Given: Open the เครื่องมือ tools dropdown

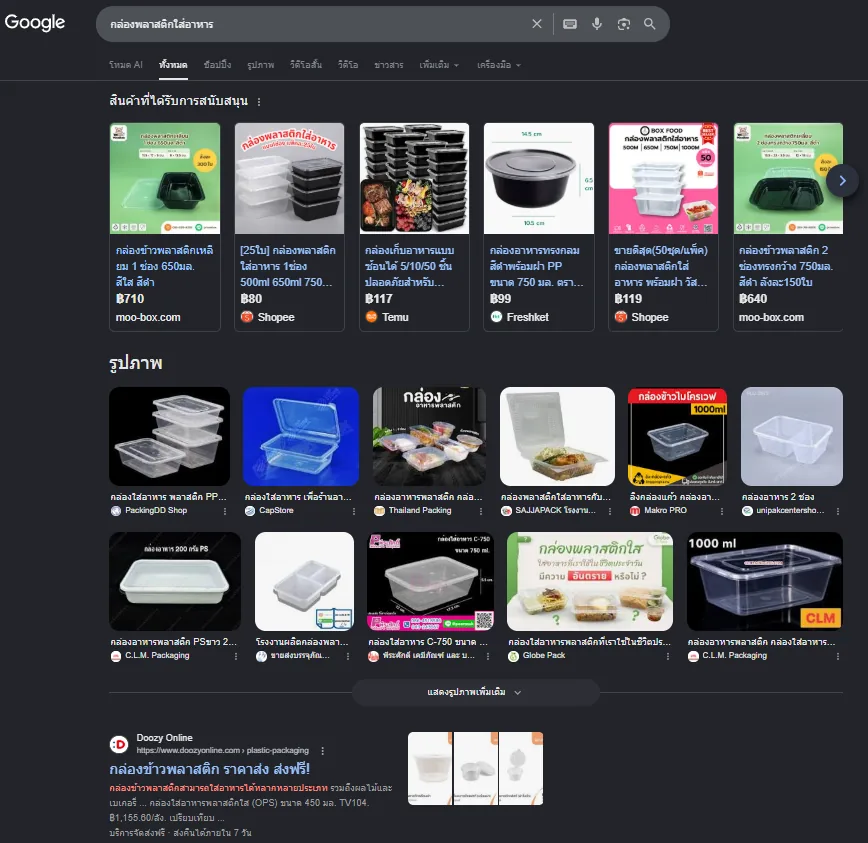Looking at the screenshot, I should pyautogui.click(x=499, y=65).
